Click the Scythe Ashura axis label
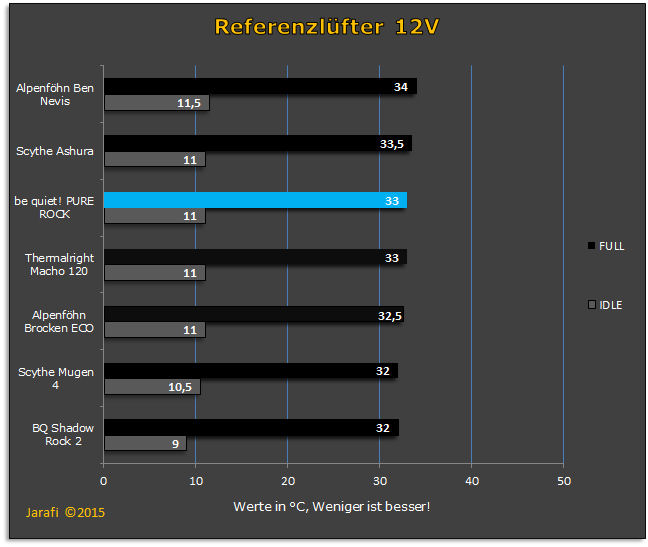648x547 pixels. (x=55, y=151)
